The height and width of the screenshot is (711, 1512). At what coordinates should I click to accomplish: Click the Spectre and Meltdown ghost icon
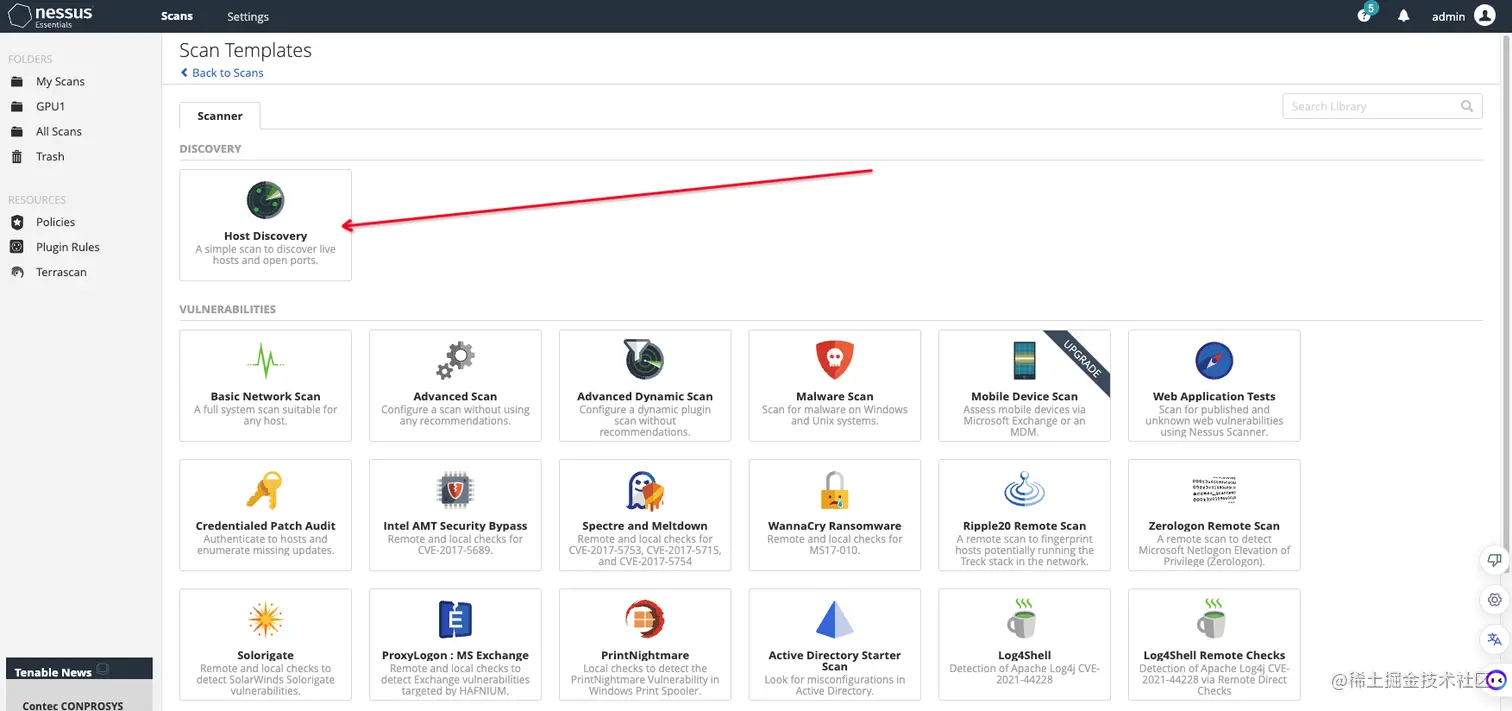(x=645, y=491)
